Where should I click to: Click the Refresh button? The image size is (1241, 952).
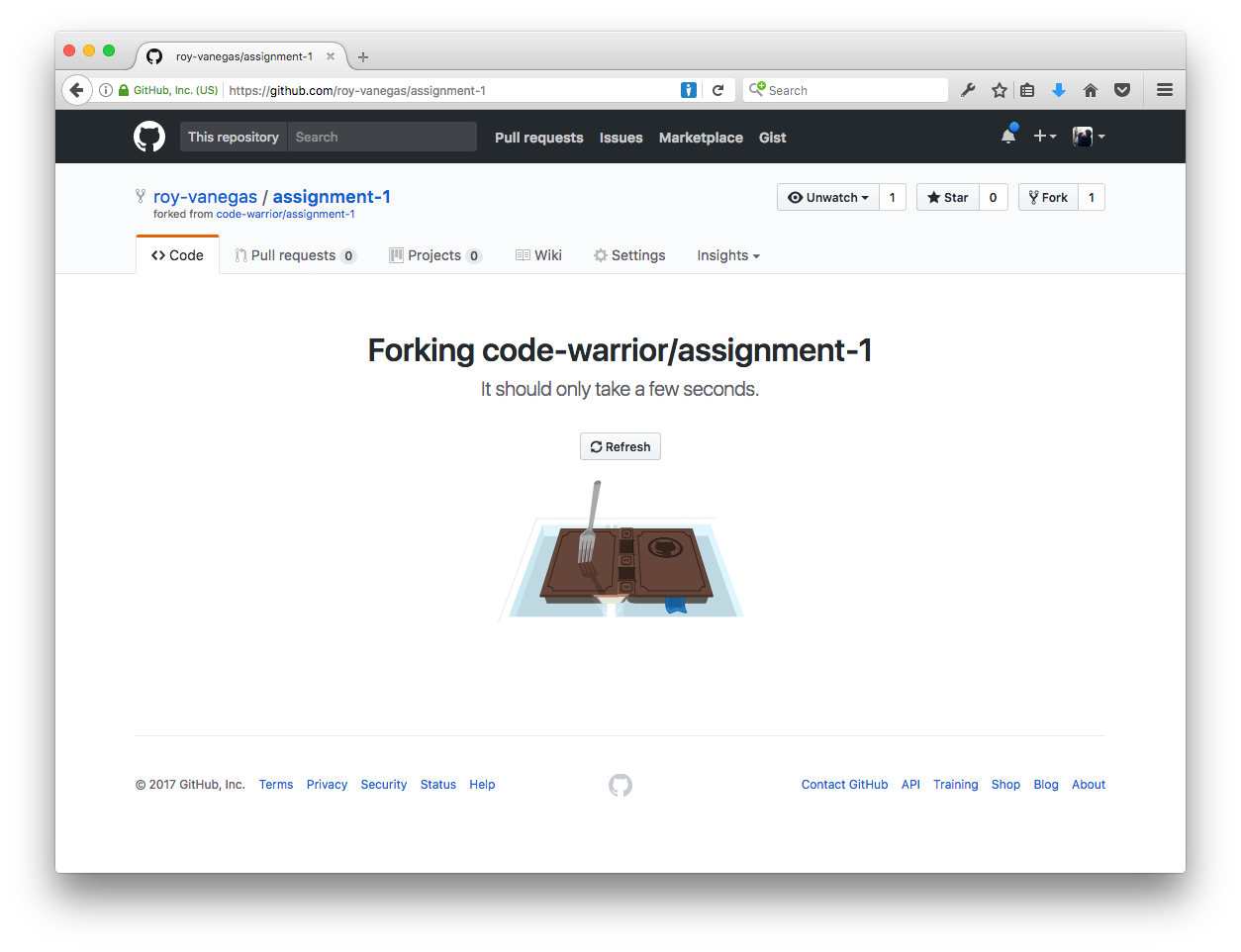click(620, 447)
